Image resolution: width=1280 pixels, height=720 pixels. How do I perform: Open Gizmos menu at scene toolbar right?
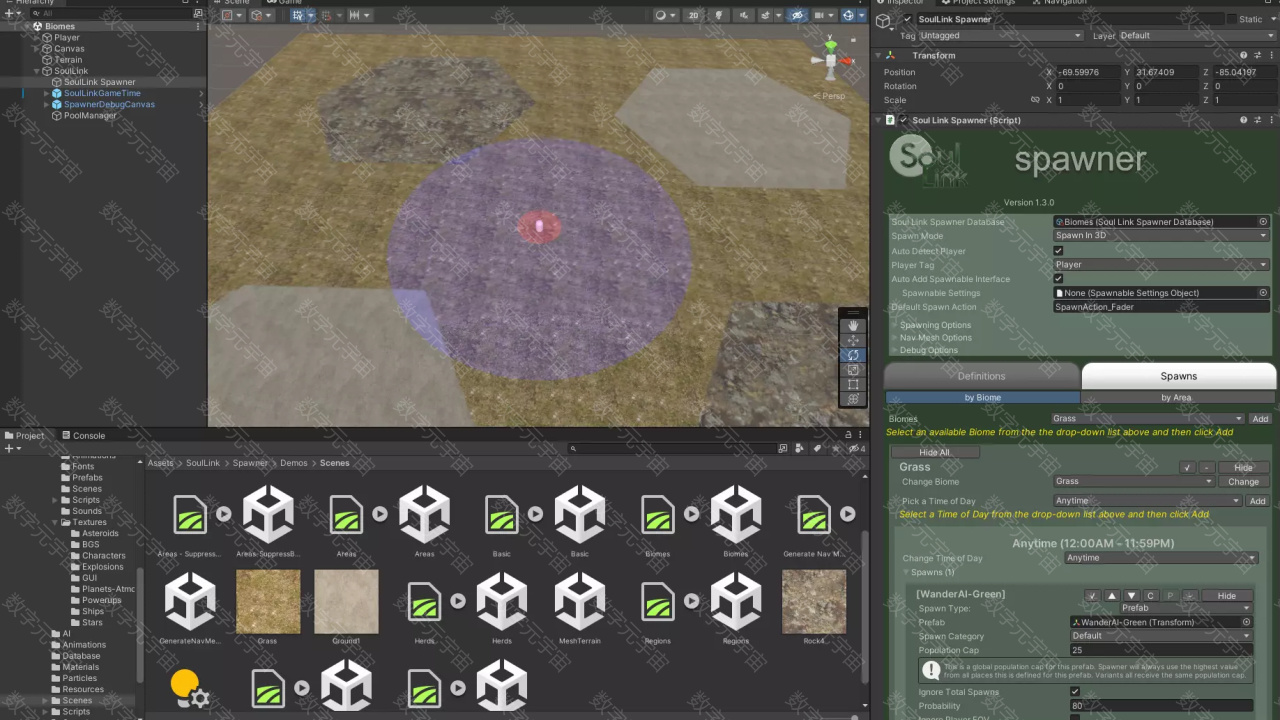[862, 15]
